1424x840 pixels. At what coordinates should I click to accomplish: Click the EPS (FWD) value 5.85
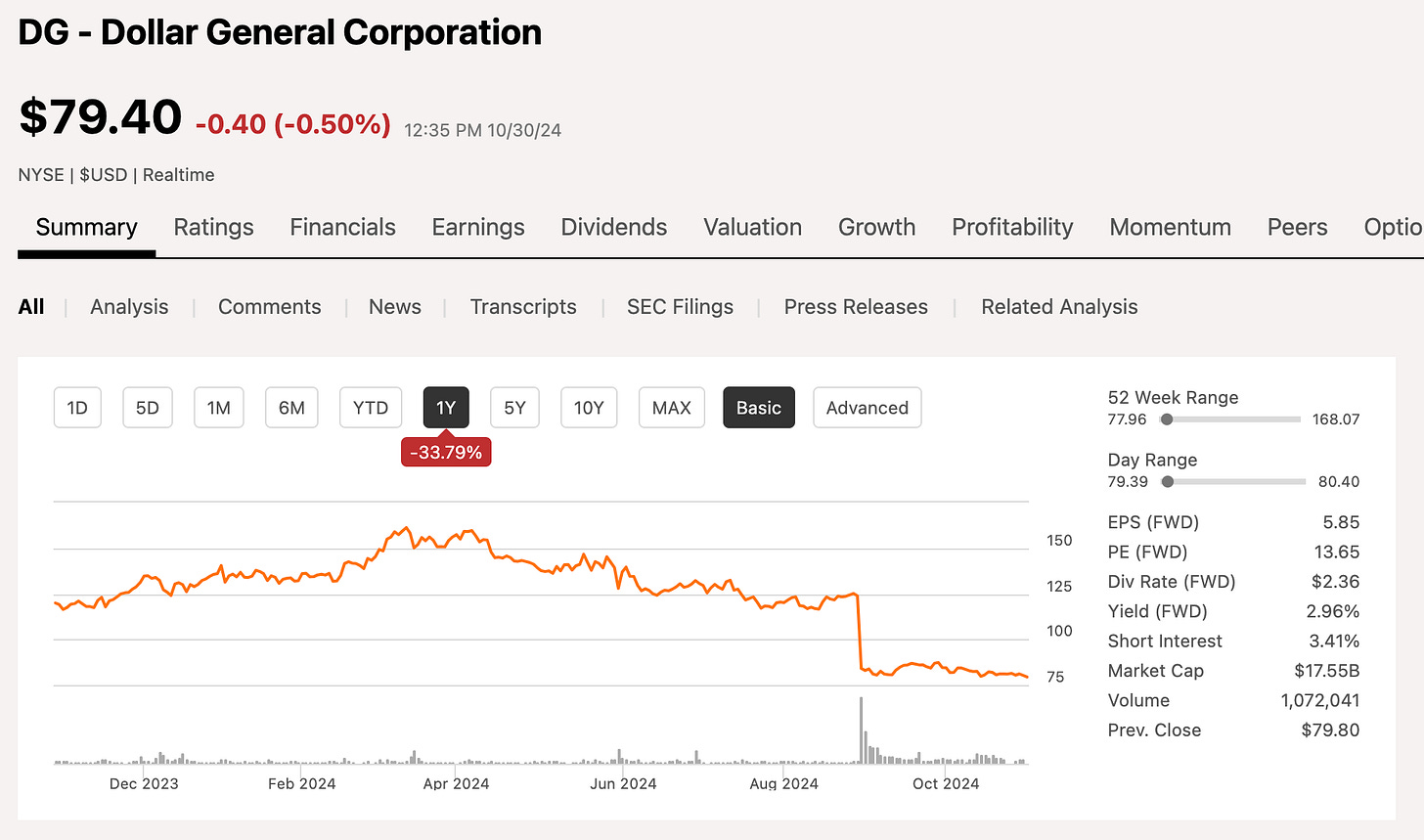[x=1341, y=522]
